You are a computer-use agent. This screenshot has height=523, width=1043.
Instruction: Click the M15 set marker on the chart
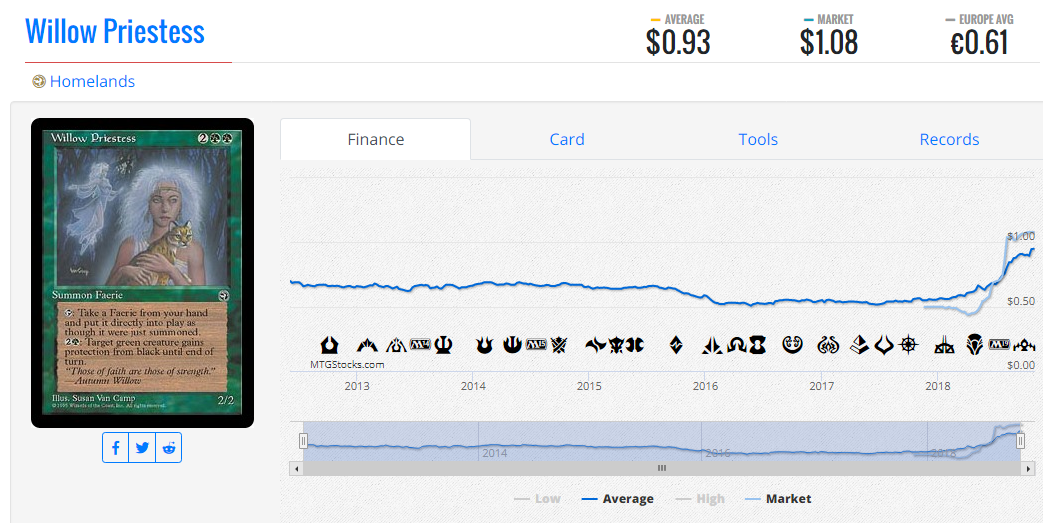[x=536, y=345]
